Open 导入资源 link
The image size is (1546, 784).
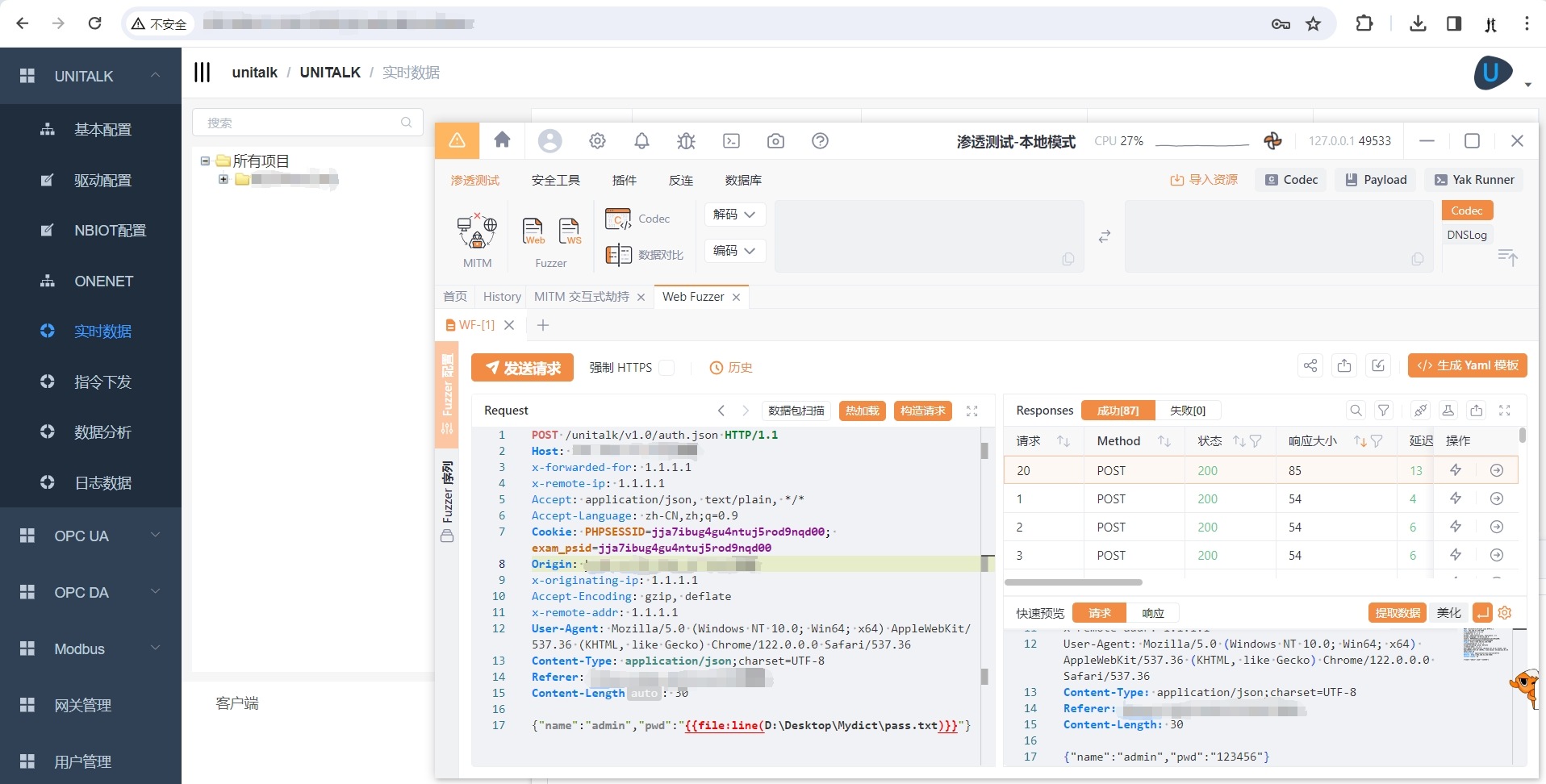point(1204,180)
